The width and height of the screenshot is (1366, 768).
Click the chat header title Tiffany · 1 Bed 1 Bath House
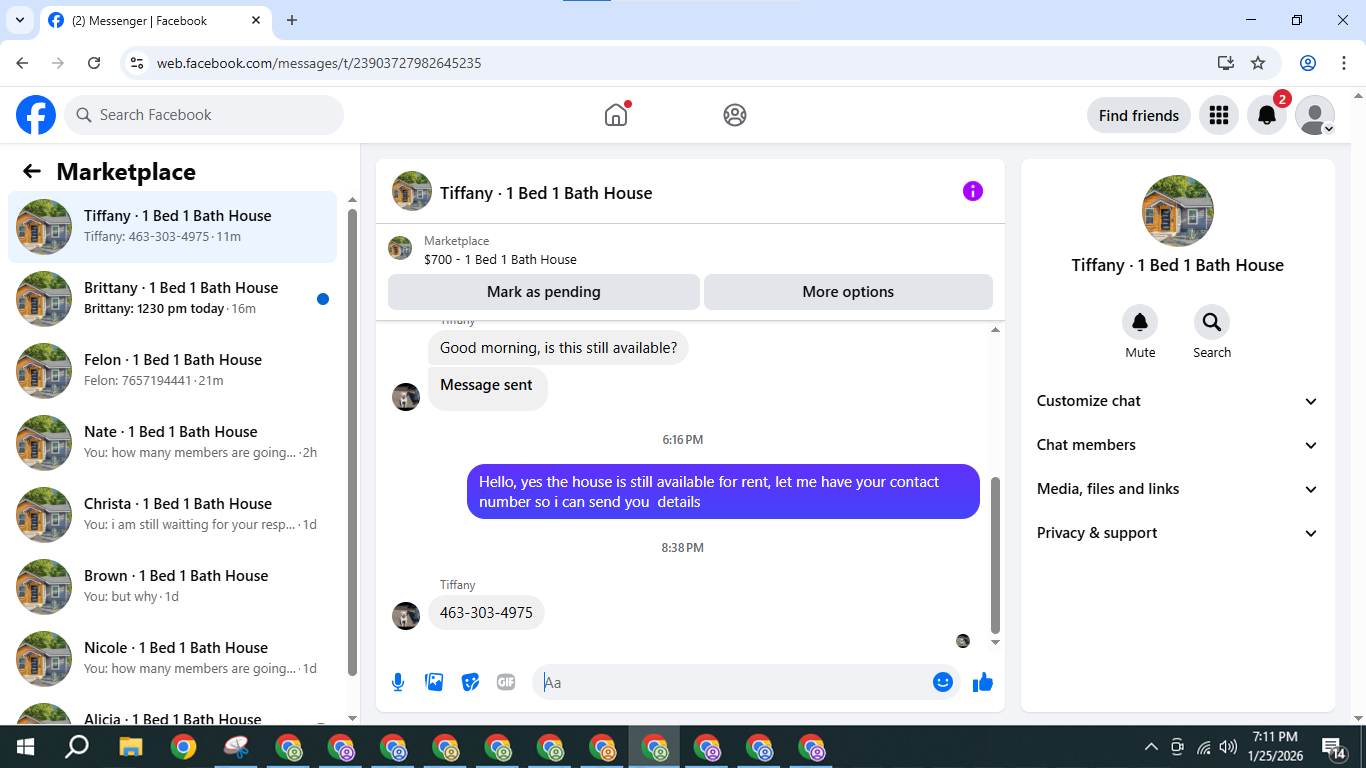[x=546, y=193]
